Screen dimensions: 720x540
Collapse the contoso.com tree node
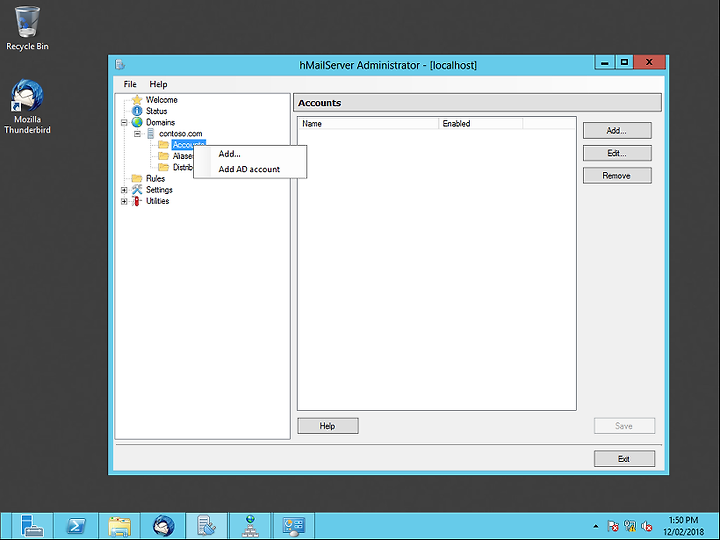[x=137, y=134]
